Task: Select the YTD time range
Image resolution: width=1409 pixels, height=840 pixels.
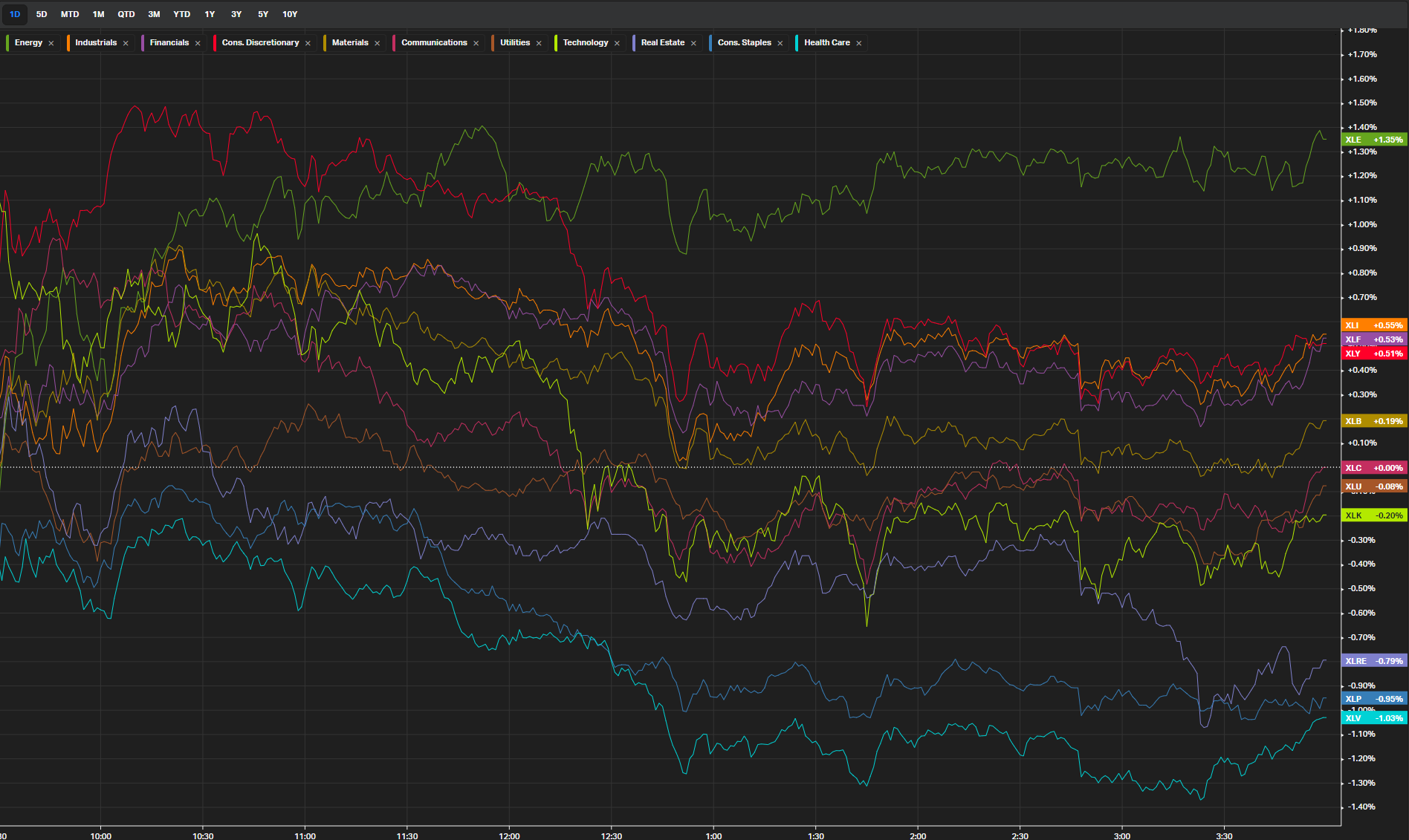Action: click(181, 14)
